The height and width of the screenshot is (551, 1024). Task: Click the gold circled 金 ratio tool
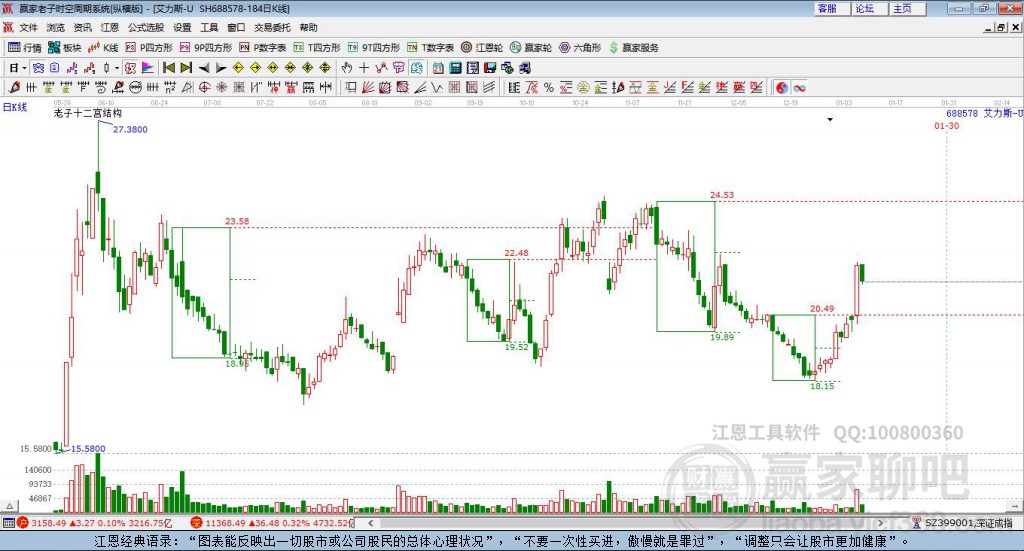(583, 87)
